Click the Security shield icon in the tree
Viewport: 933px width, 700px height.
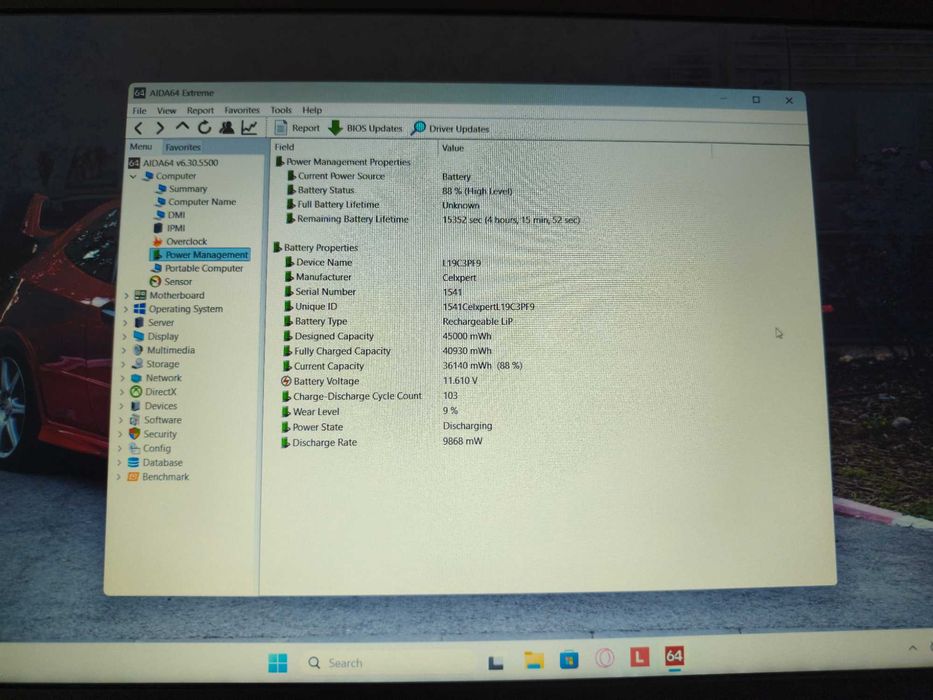click(135, 434)
